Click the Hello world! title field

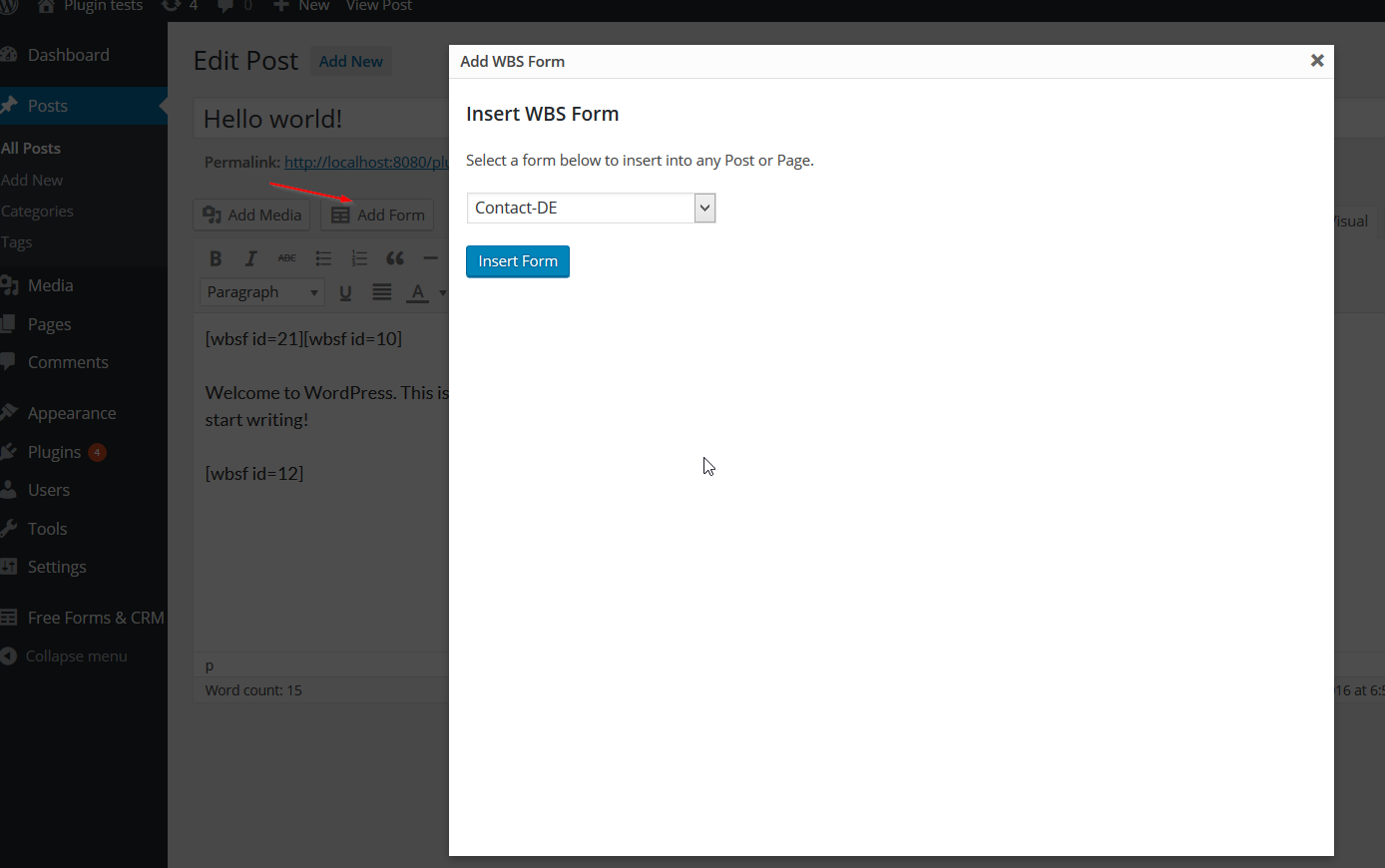click(x=321, y=119)
